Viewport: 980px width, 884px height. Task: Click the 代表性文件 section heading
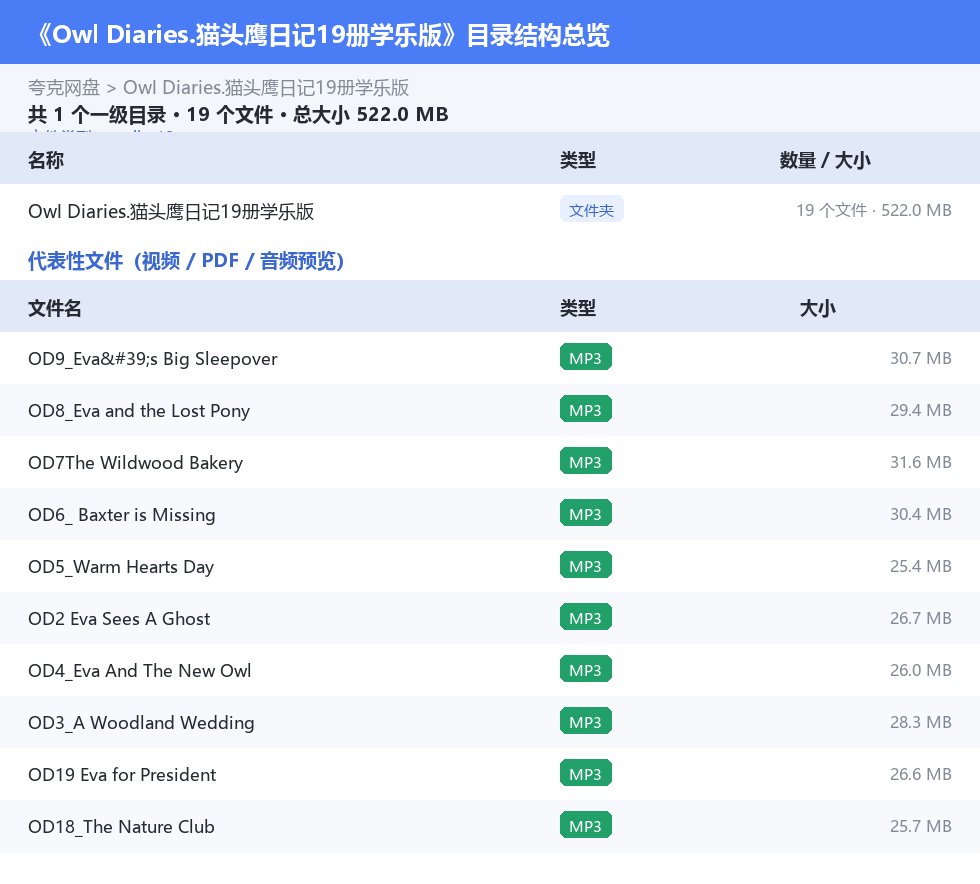click(186, 261)
